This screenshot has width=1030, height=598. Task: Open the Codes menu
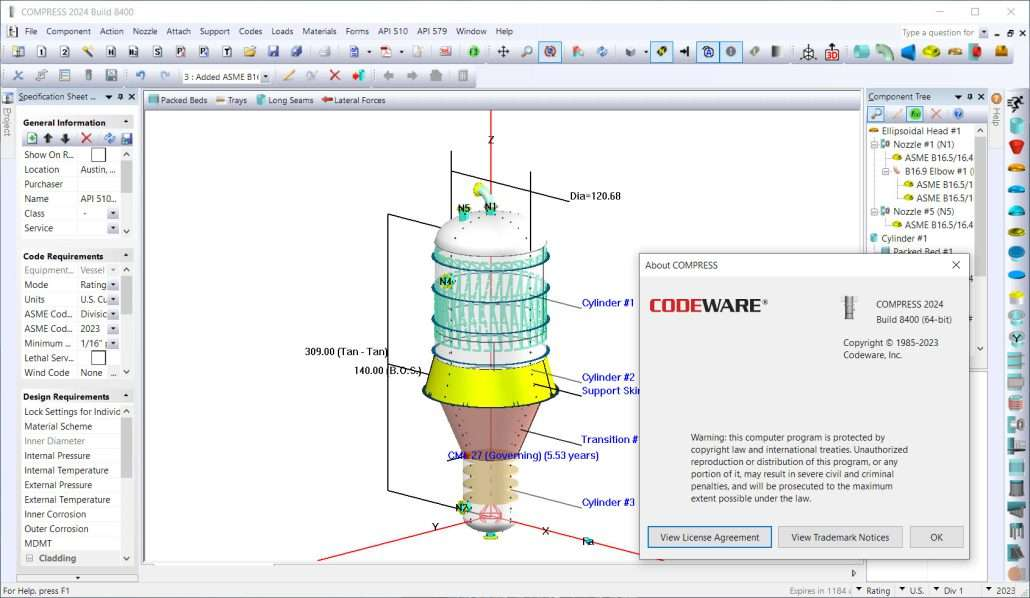point(250,31)
